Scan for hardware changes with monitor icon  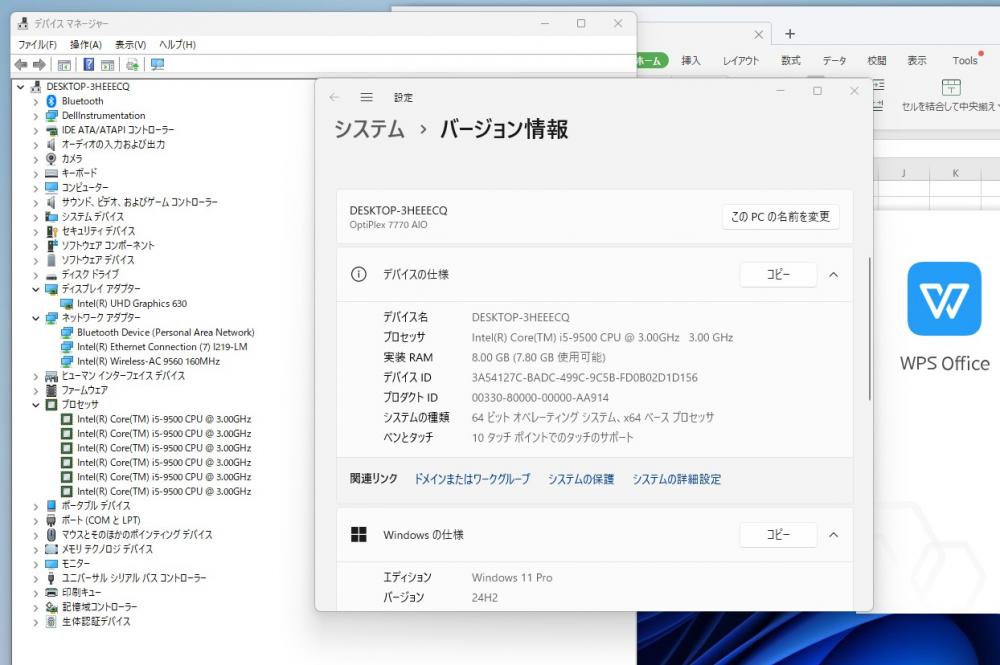[x=158, y=64]
